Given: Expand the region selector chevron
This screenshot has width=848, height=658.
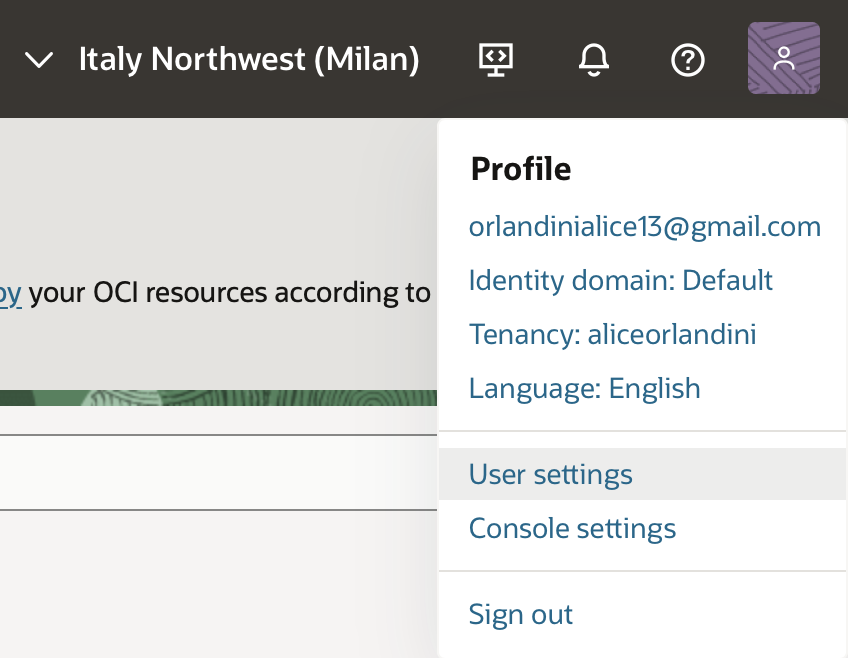Looking at the screenshot, I should coord(39,60).
